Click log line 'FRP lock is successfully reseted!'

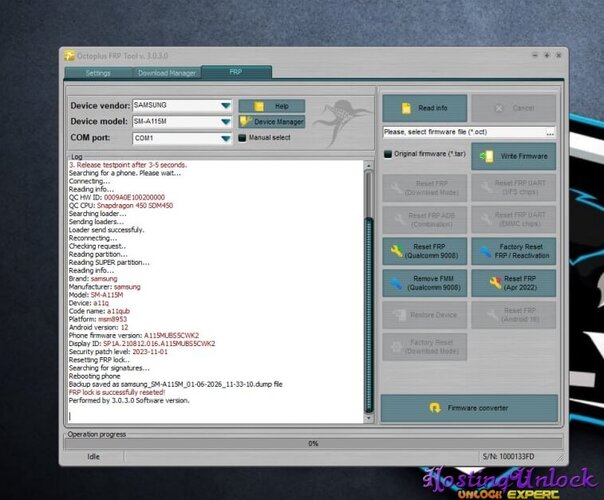point(117,392)
